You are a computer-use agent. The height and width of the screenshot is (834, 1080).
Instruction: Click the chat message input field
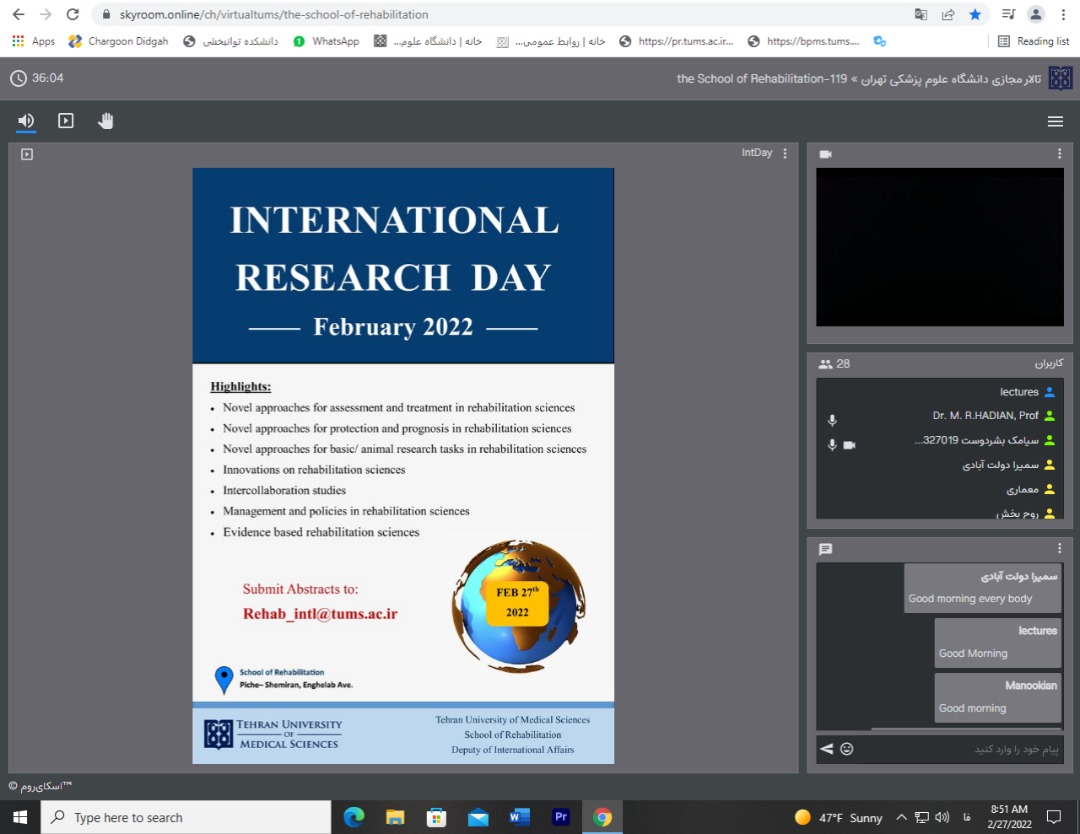pyautogui.click(x=960, y=749)
